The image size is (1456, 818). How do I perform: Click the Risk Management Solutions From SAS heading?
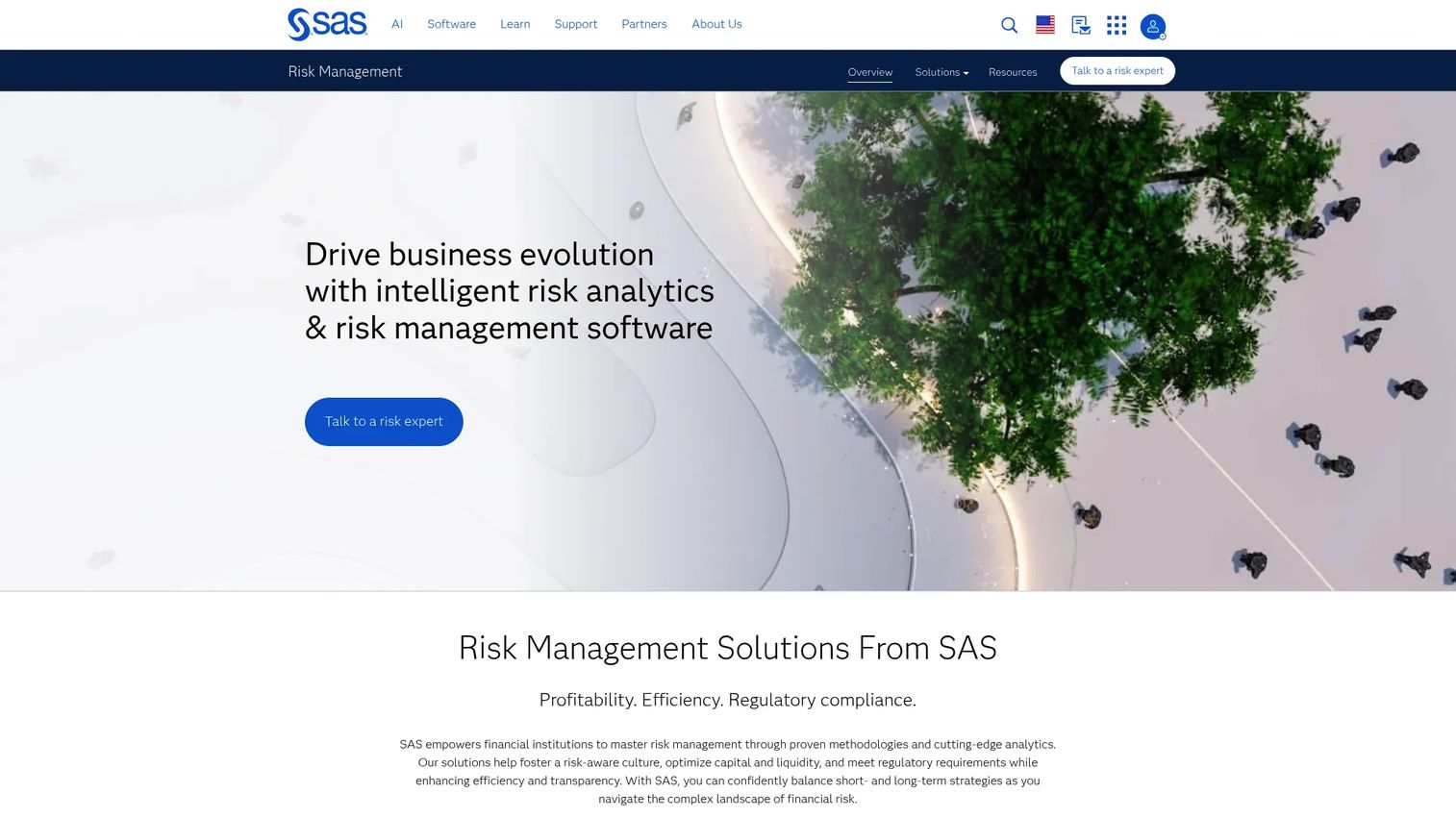(x=728, y=648)
